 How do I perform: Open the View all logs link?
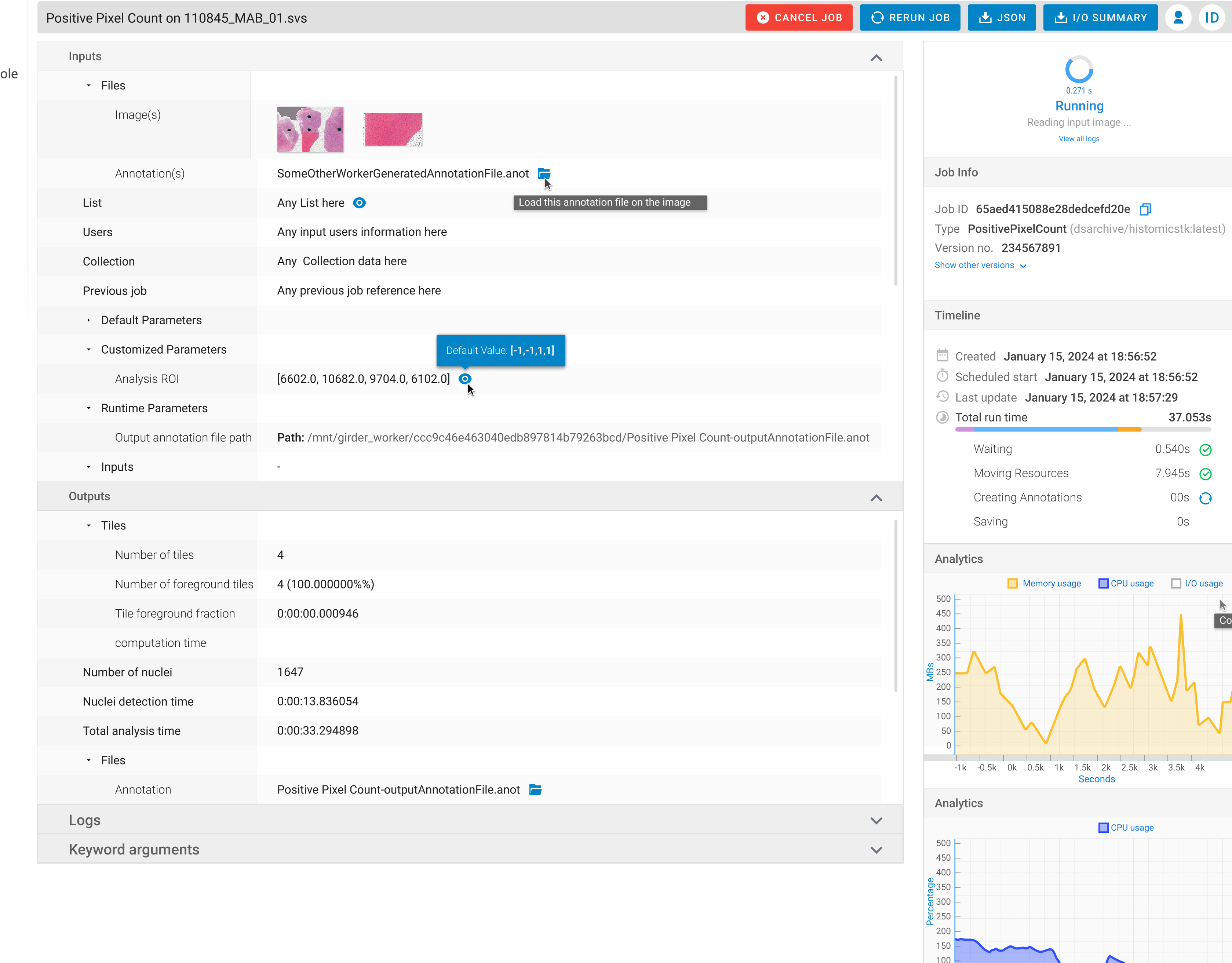1079,139
